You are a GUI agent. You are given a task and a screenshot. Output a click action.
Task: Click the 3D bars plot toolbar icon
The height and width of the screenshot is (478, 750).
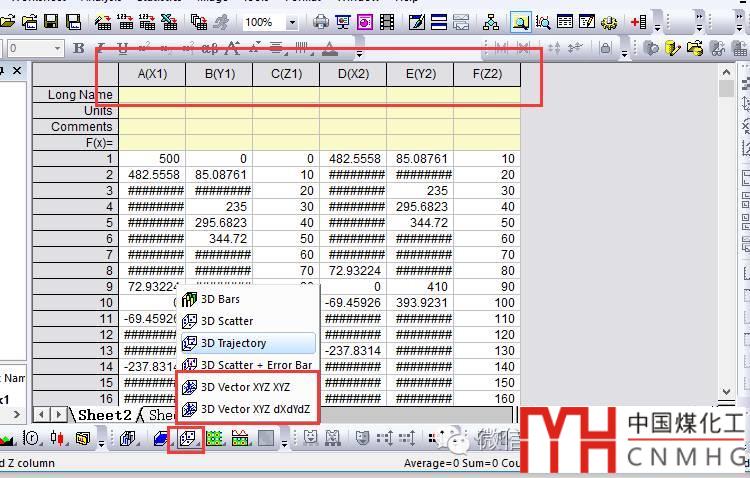pos(128,438)
